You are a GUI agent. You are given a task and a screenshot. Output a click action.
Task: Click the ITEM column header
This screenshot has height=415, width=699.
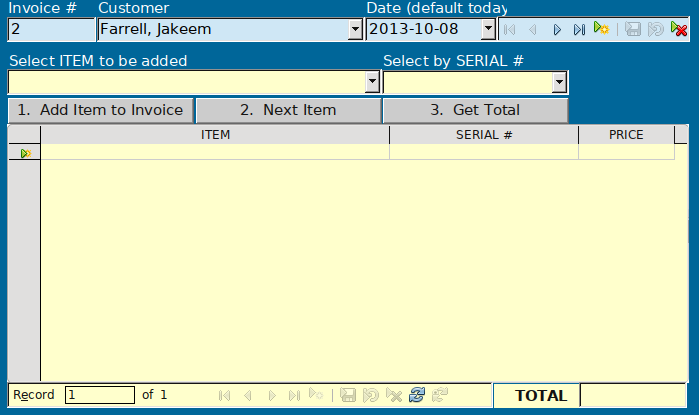click(215, 135)
